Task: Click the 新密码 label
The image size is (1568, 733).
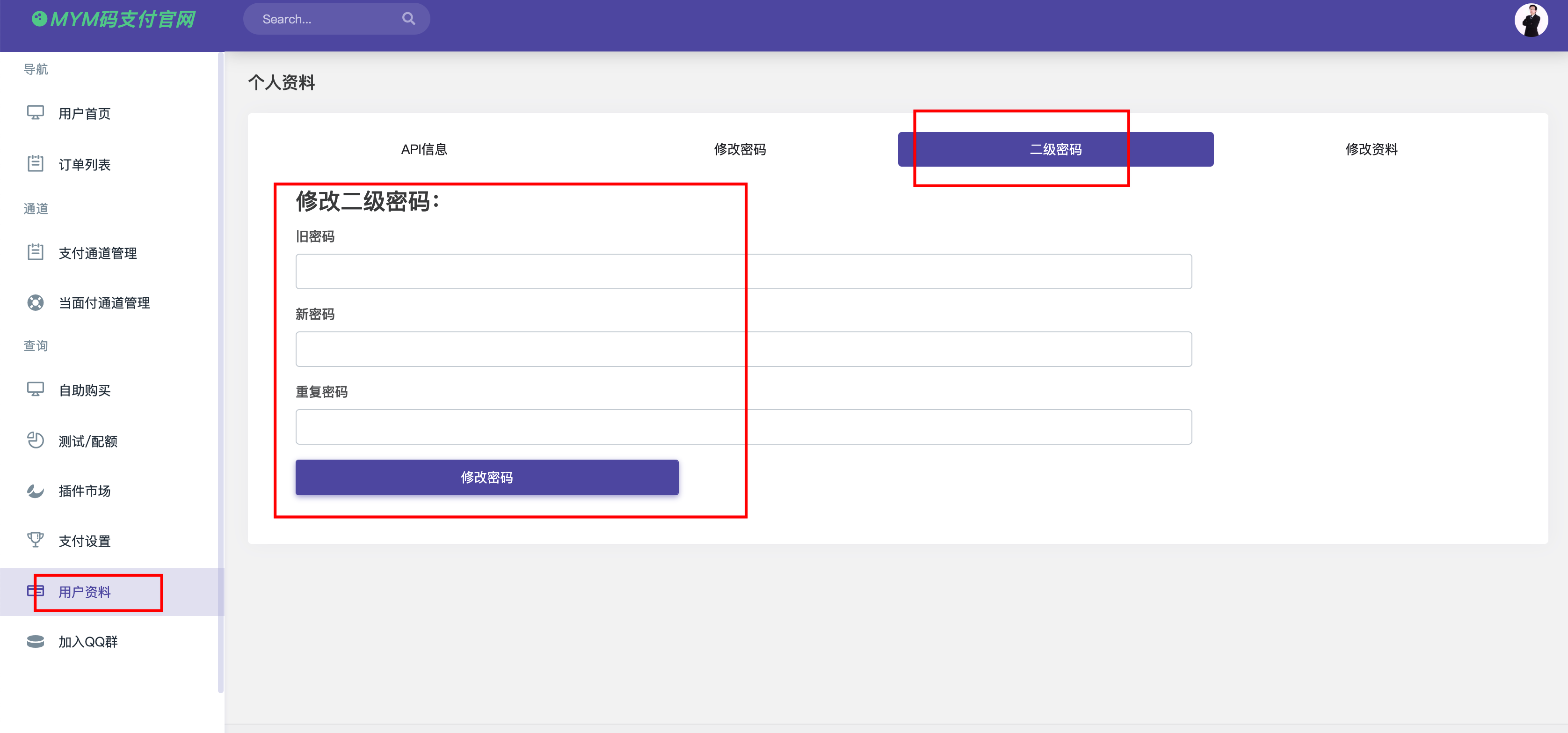Action: [x=315, y=315]
